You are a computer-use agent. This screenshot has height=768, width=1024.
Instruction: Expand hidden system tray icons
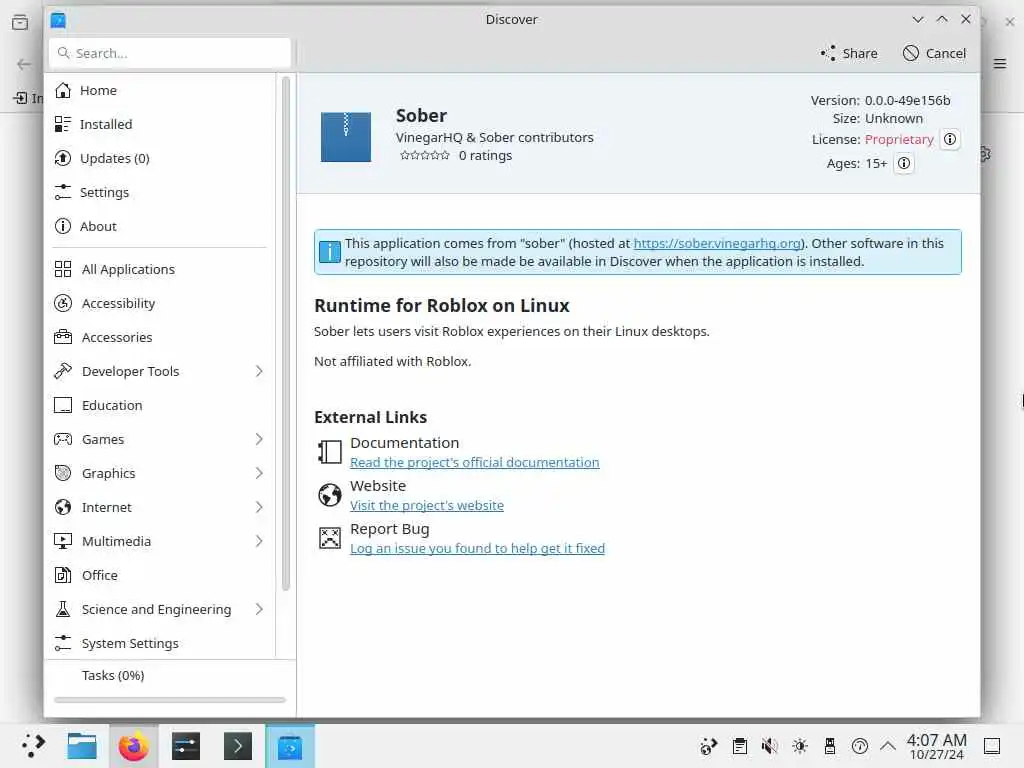[x=888, y=746]
